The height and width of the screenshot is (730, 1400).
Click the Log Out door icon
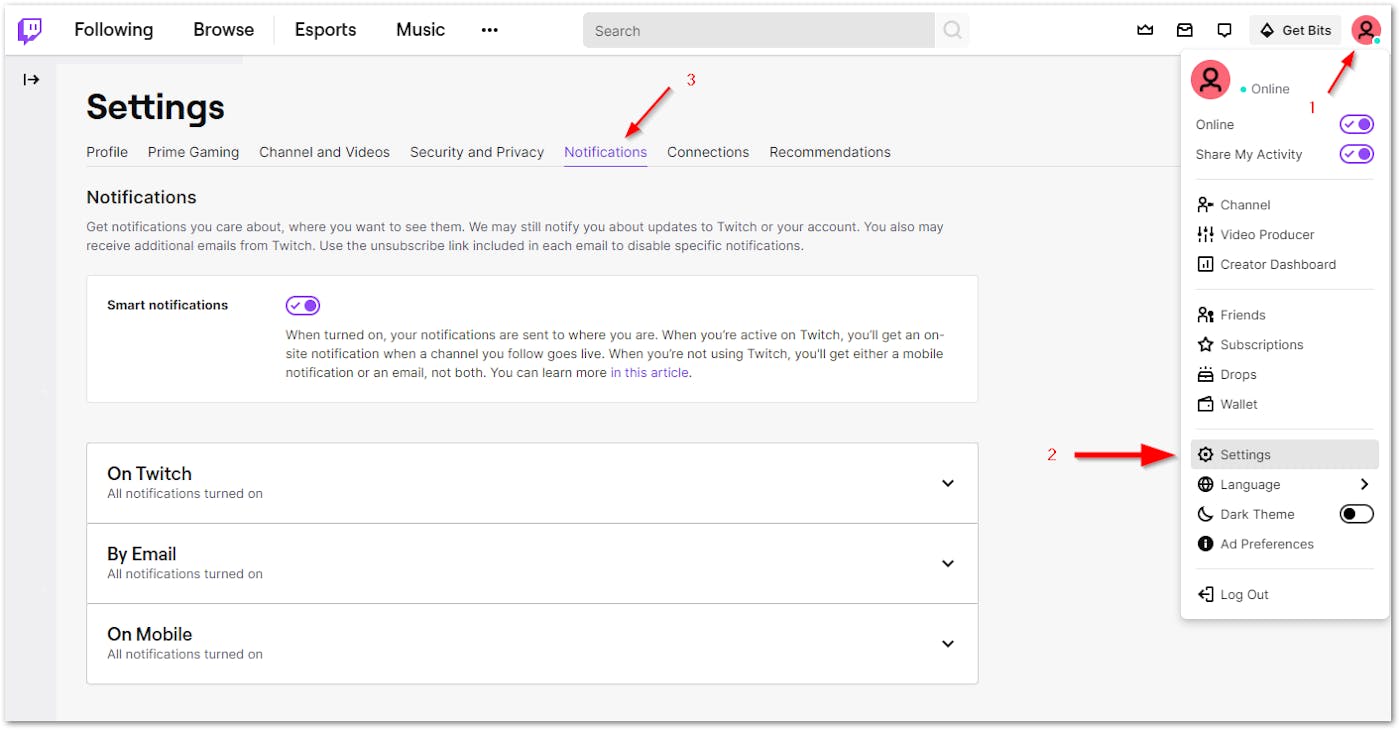[x=1205, y=595]
